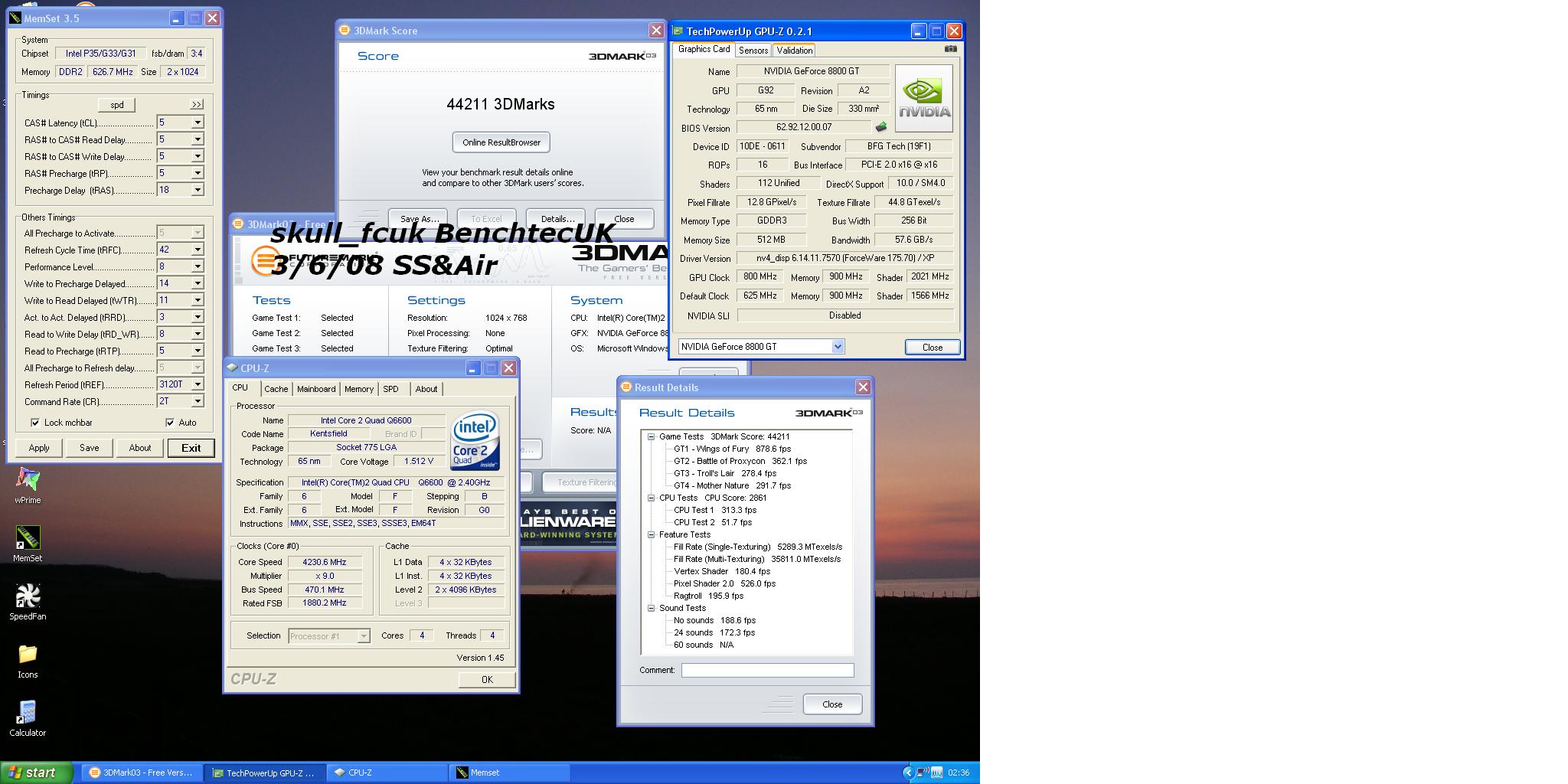Click Close in Result Details window
This screenshot has width=1568, height=784.
click(832, 704)
